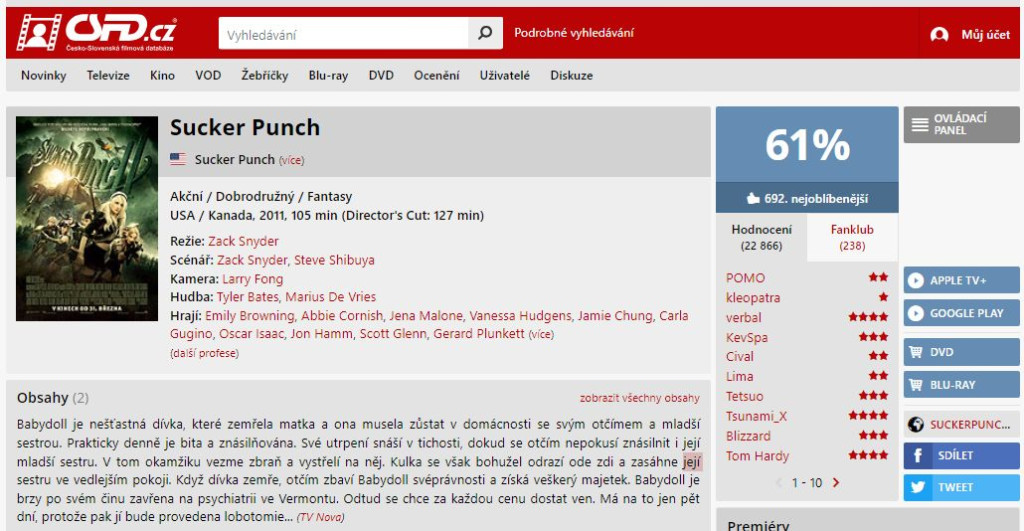Focus the Vyhledávání search field

tap(344, 33)
